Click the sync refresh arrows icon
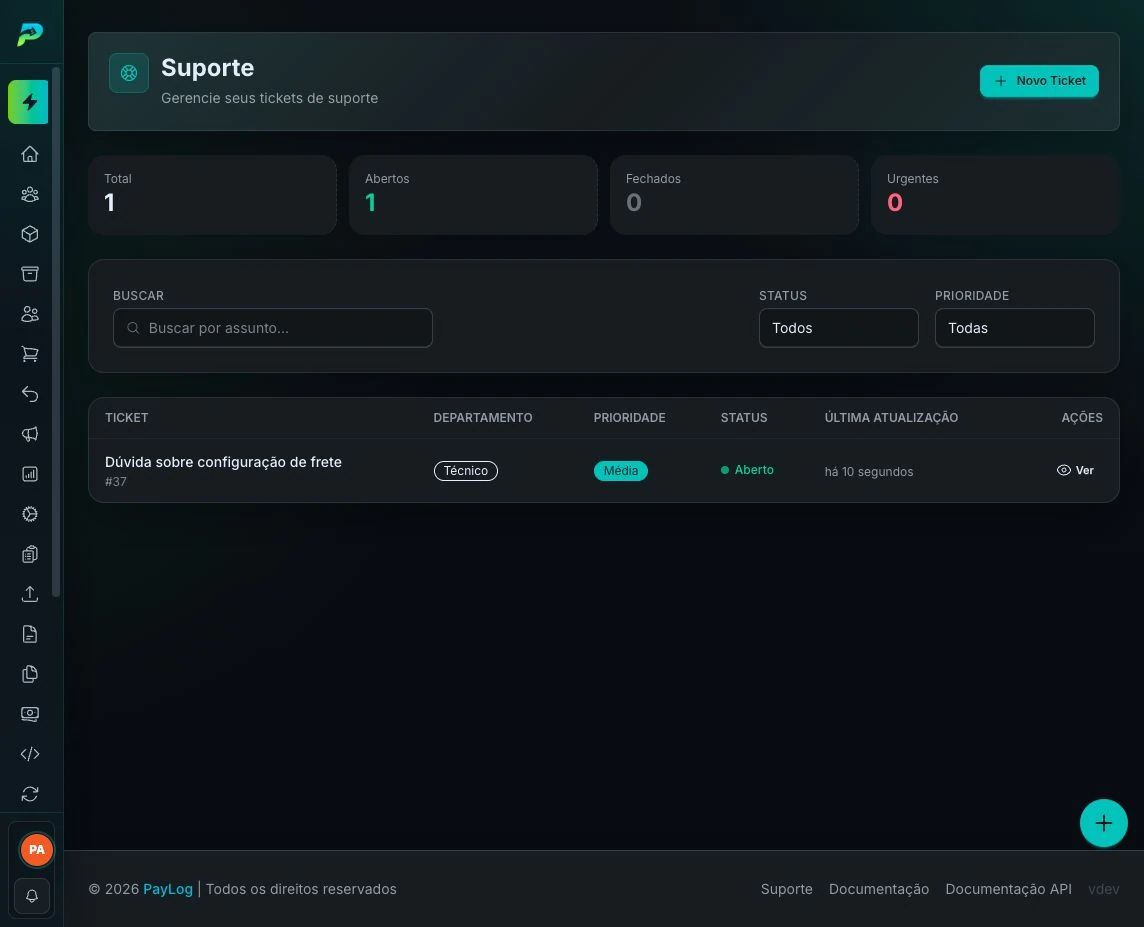This screenshot has height=927, width=1144. (30, 794)
